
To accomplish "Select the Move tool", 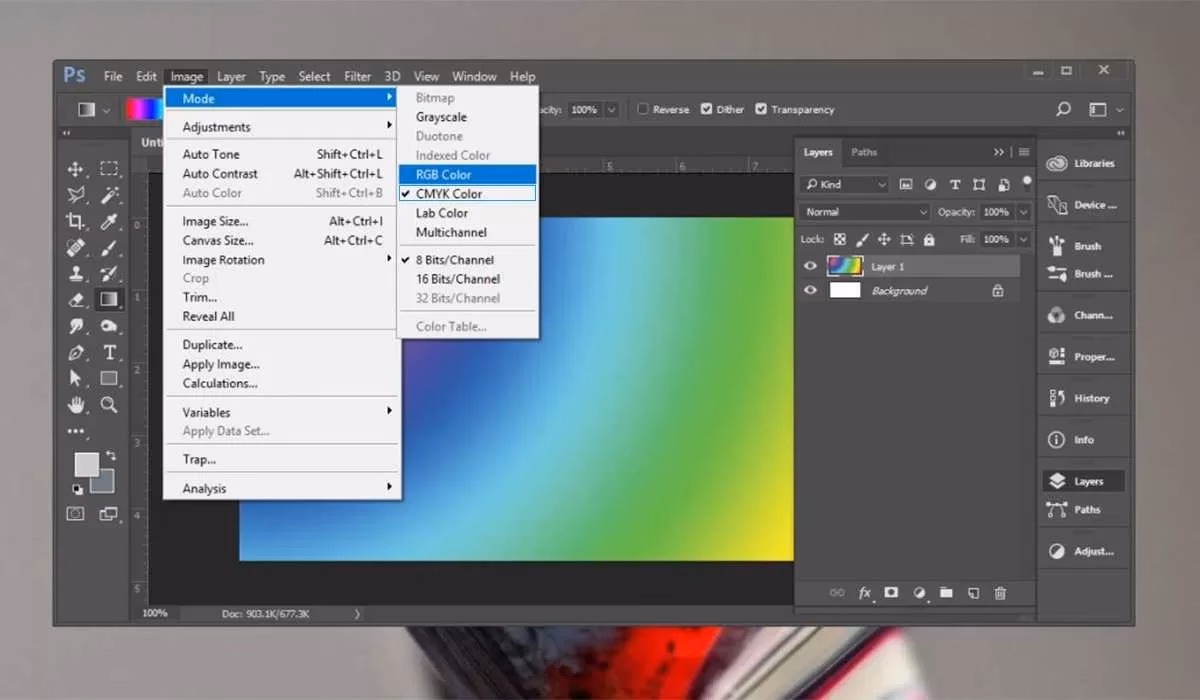I will coord(78,168).
